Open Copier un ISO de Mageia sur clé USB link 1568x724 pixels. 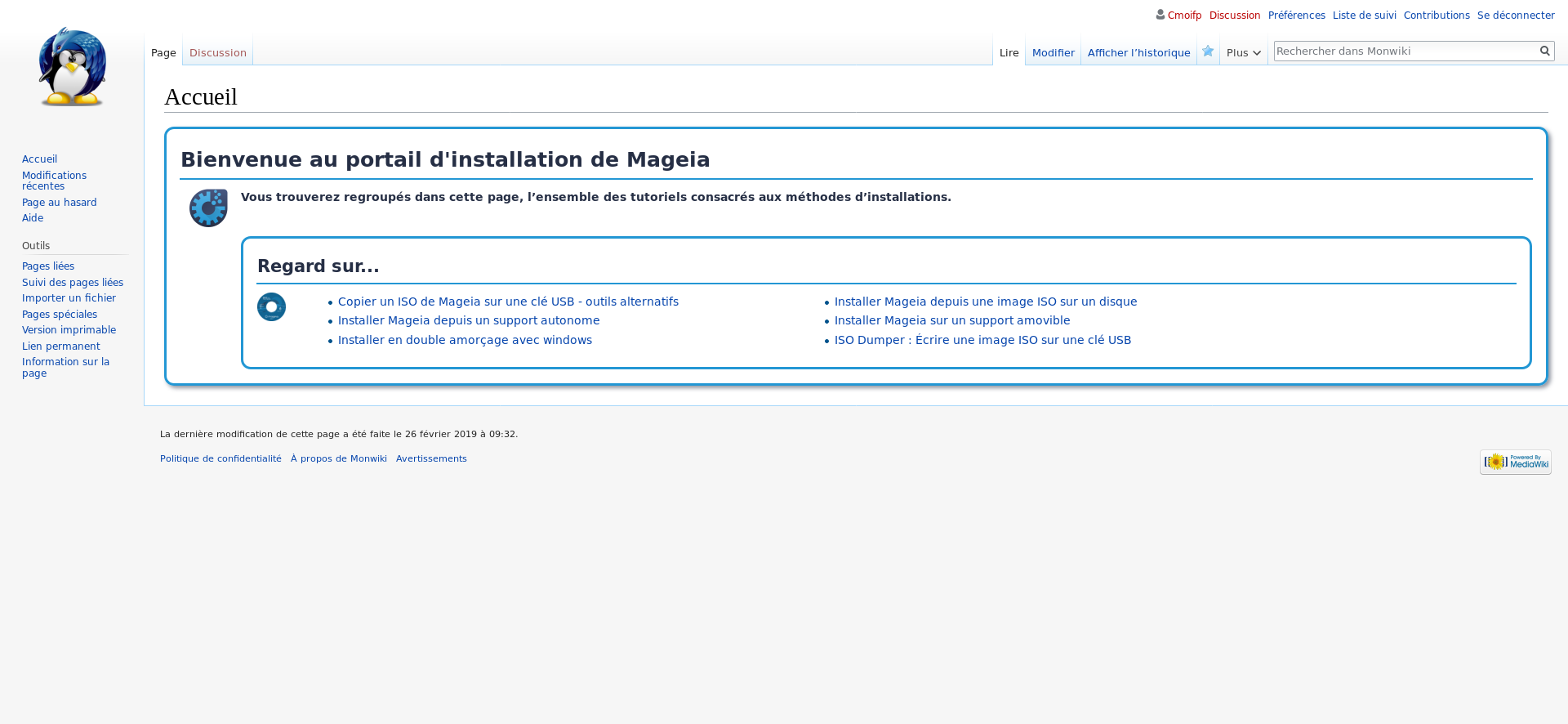pyautogui.click(x=508, y=302)
